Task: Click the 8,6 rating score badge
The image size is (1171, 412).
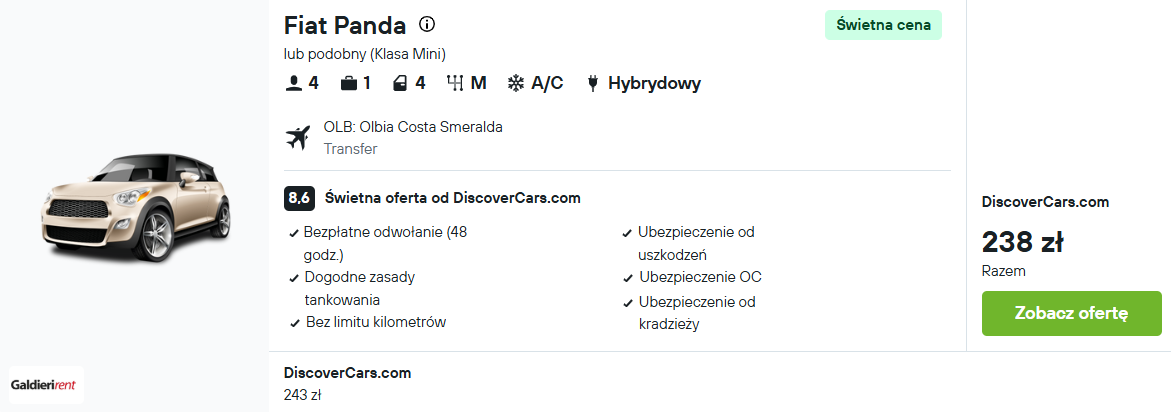Action: point(299,199)
